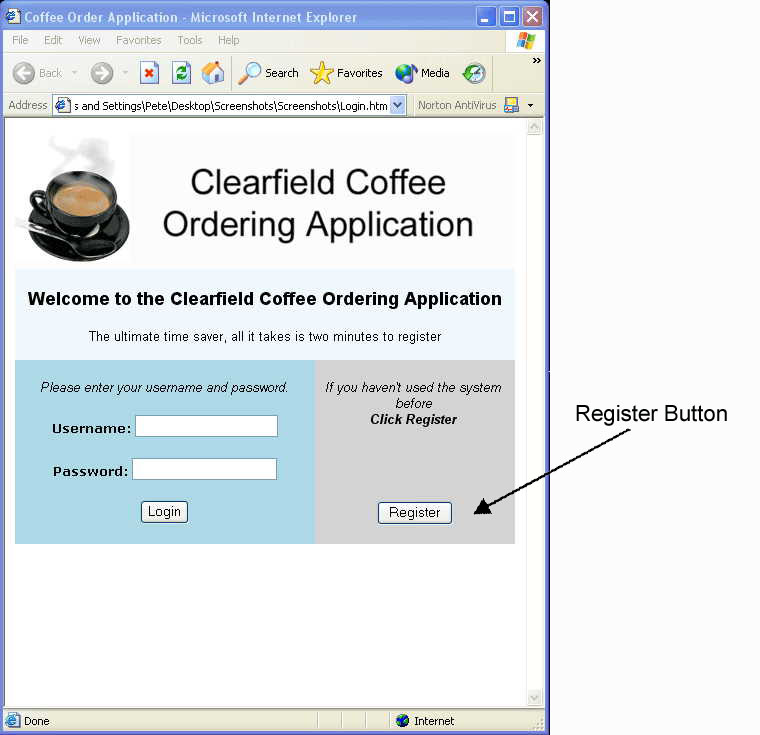Click the Stop loading toolbar icon
Screen dimensions: 760x735
click(x=149, y=73)
